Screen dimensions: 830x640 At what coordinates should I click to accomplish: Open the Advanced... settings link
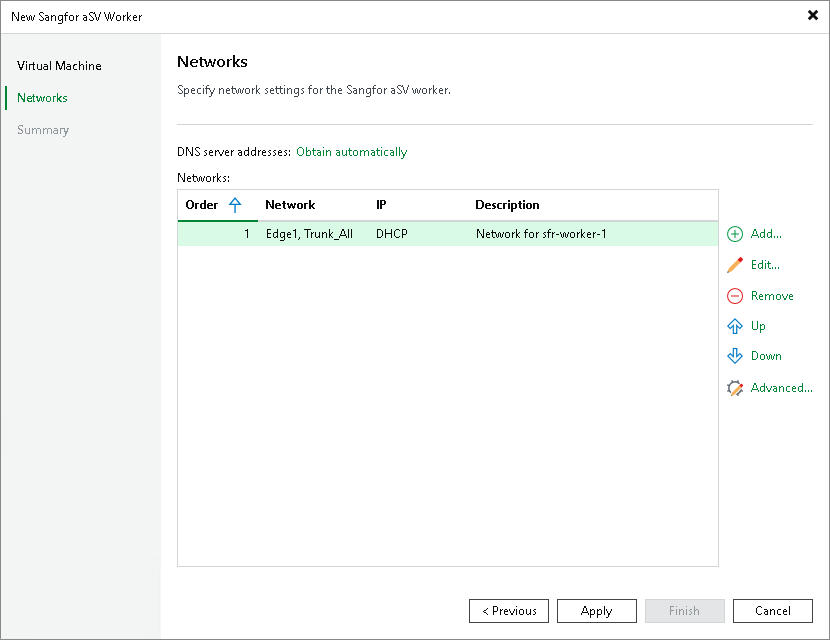pos(781,388)
